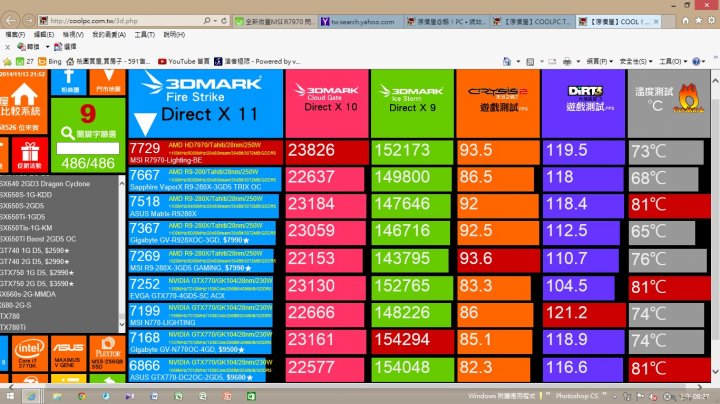
Task: Open the browser Home icon
Action: 686,20
